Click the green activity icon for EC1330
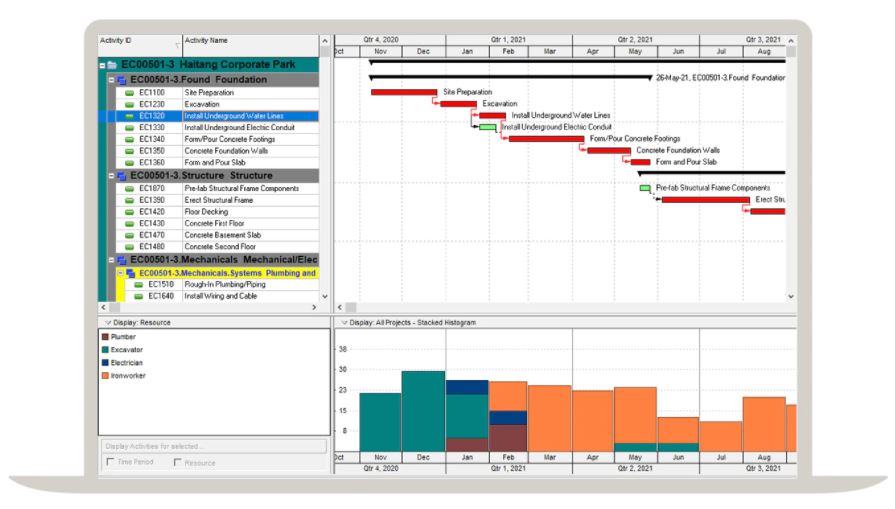 [129, 128]
